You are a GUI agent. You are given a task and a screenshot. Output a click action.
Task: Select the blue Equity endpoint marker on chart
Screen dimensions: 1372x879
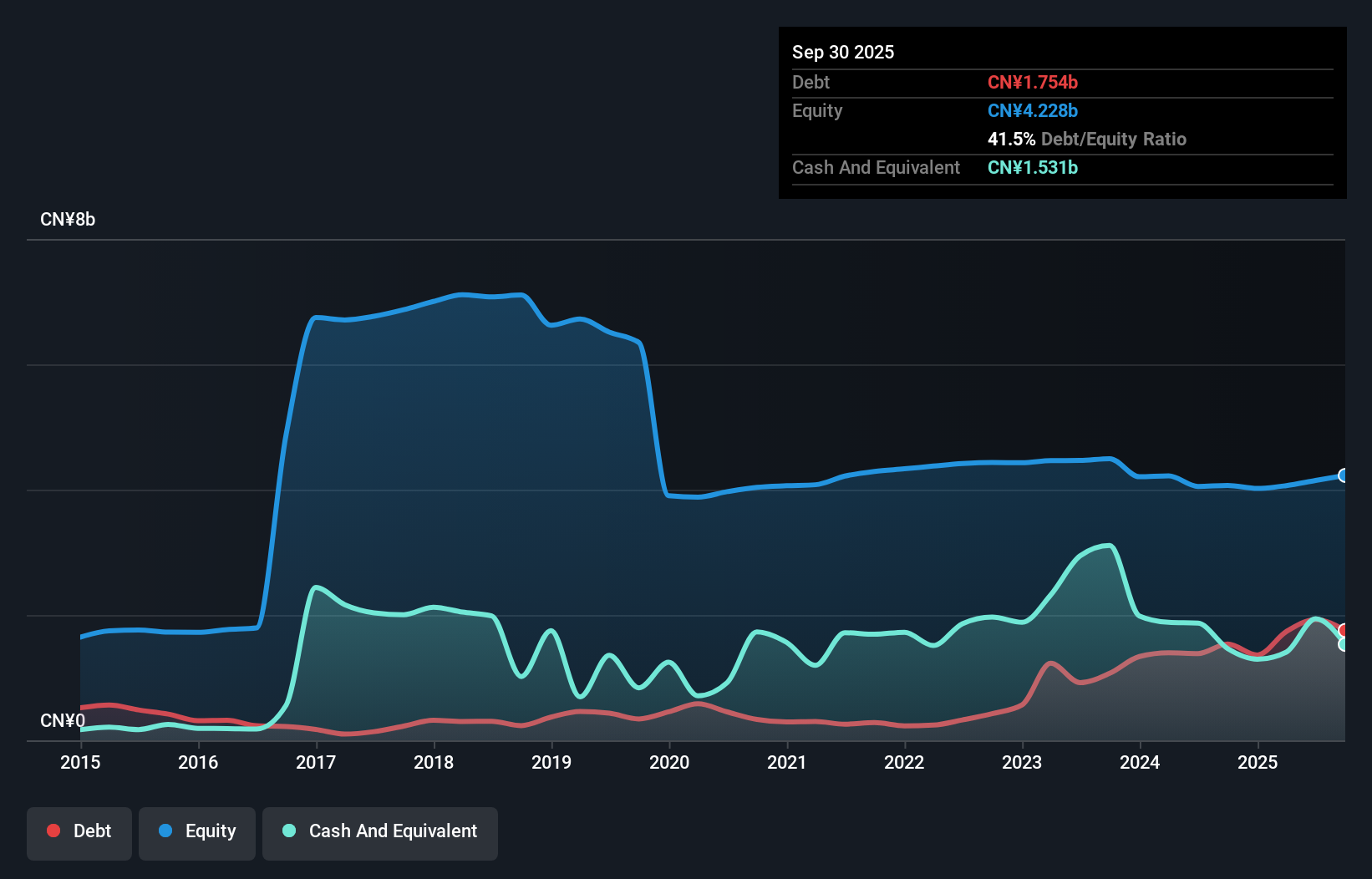[1343, 475]
